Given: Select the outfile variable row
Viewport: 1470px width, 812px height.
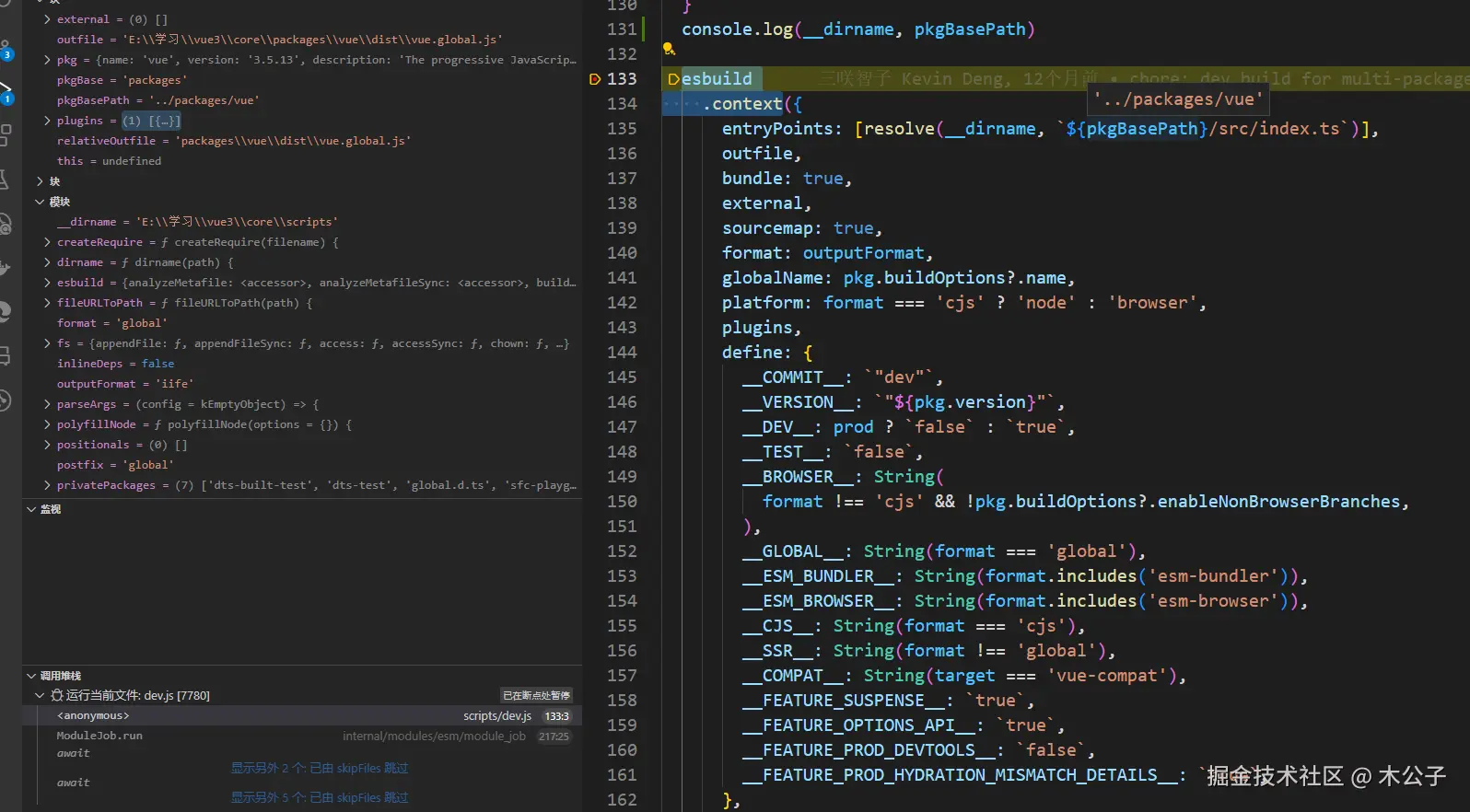Looking at the screenshot, I should [302, 40].
